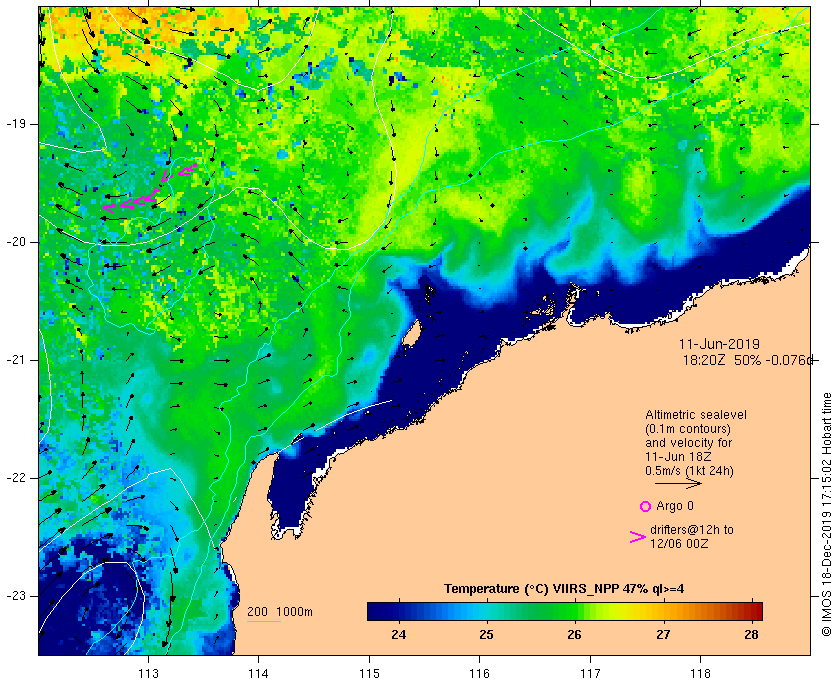Click the colorbar tick label 24
This screenshot has width=840, height=680.
tap(399, 634)
